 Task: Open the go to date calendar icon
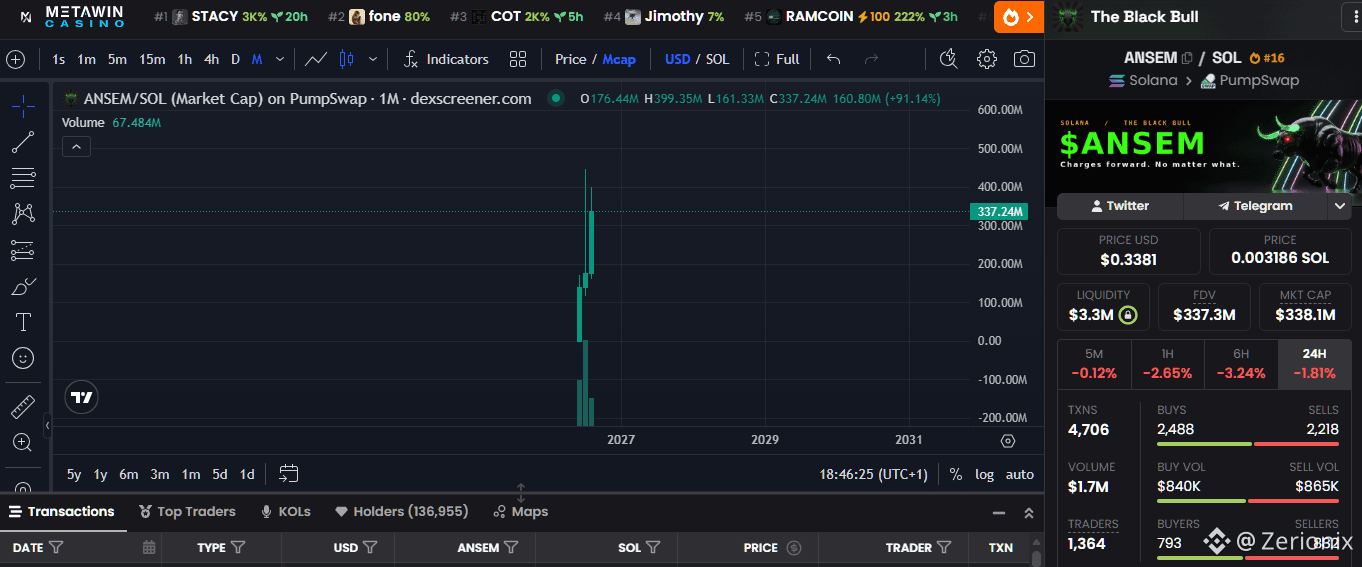(x=289, y=474)
